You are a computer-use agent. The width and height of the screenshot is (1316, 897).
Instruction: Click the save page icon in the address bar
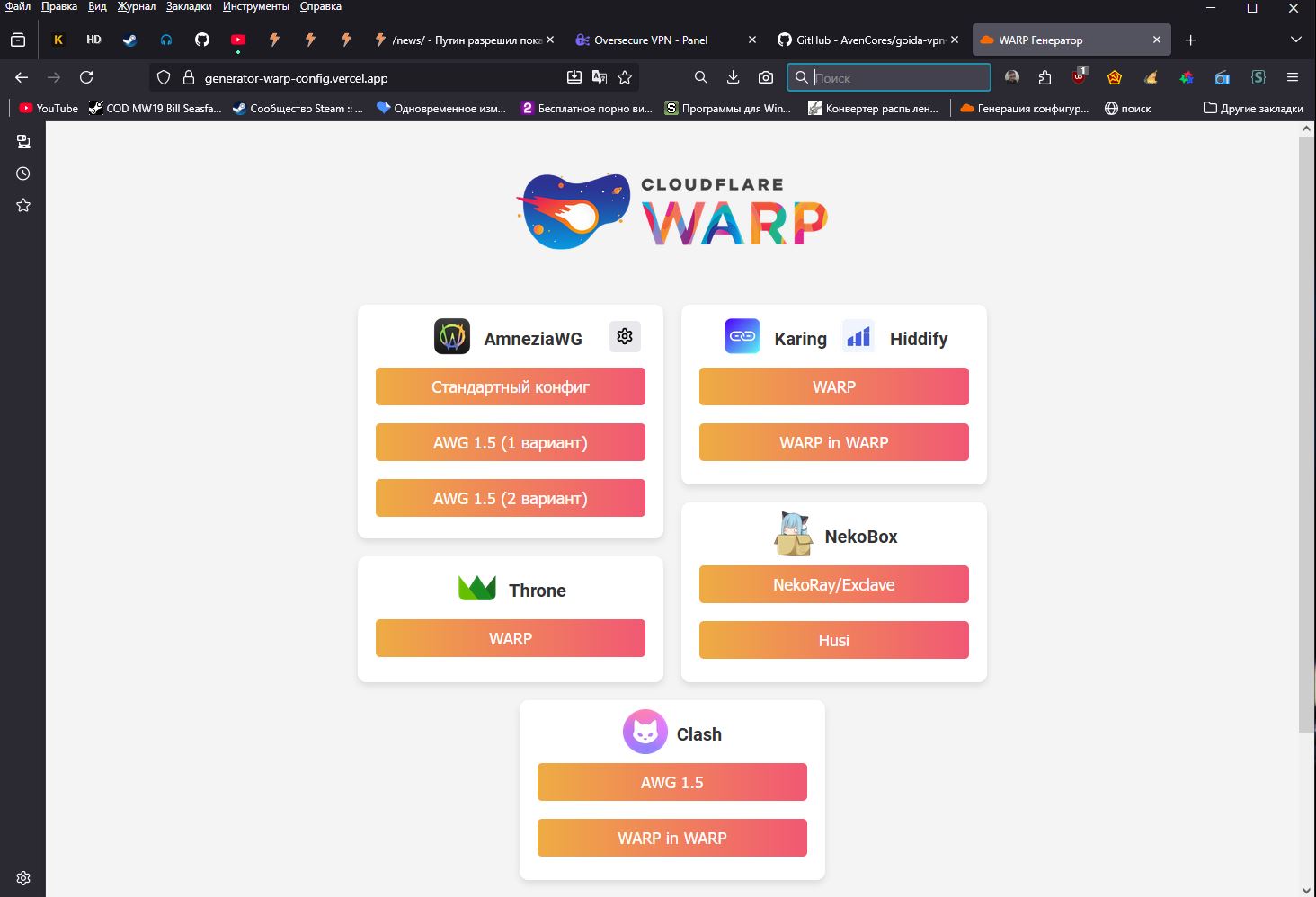tap(574, 77)
